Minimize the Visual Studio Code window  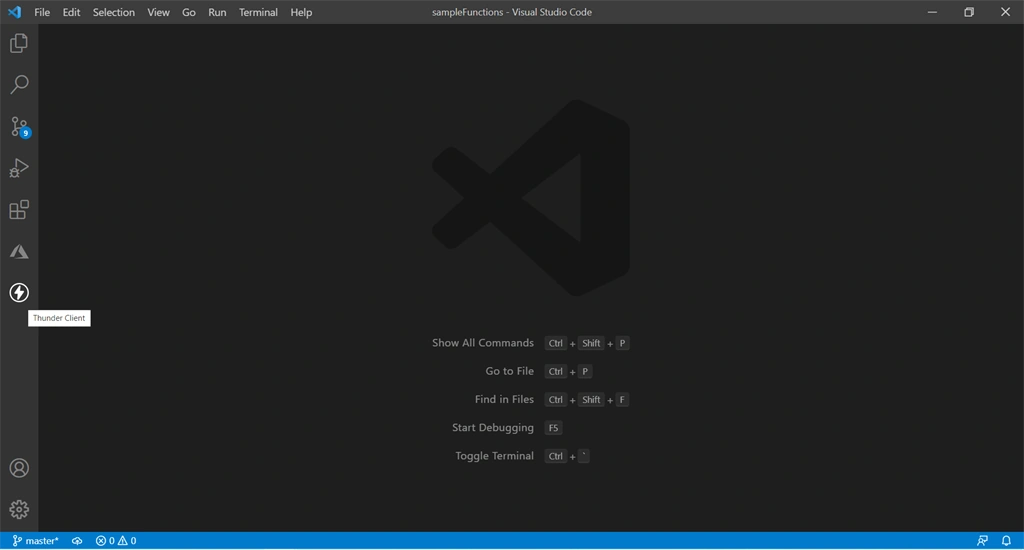tap(932, 12)
